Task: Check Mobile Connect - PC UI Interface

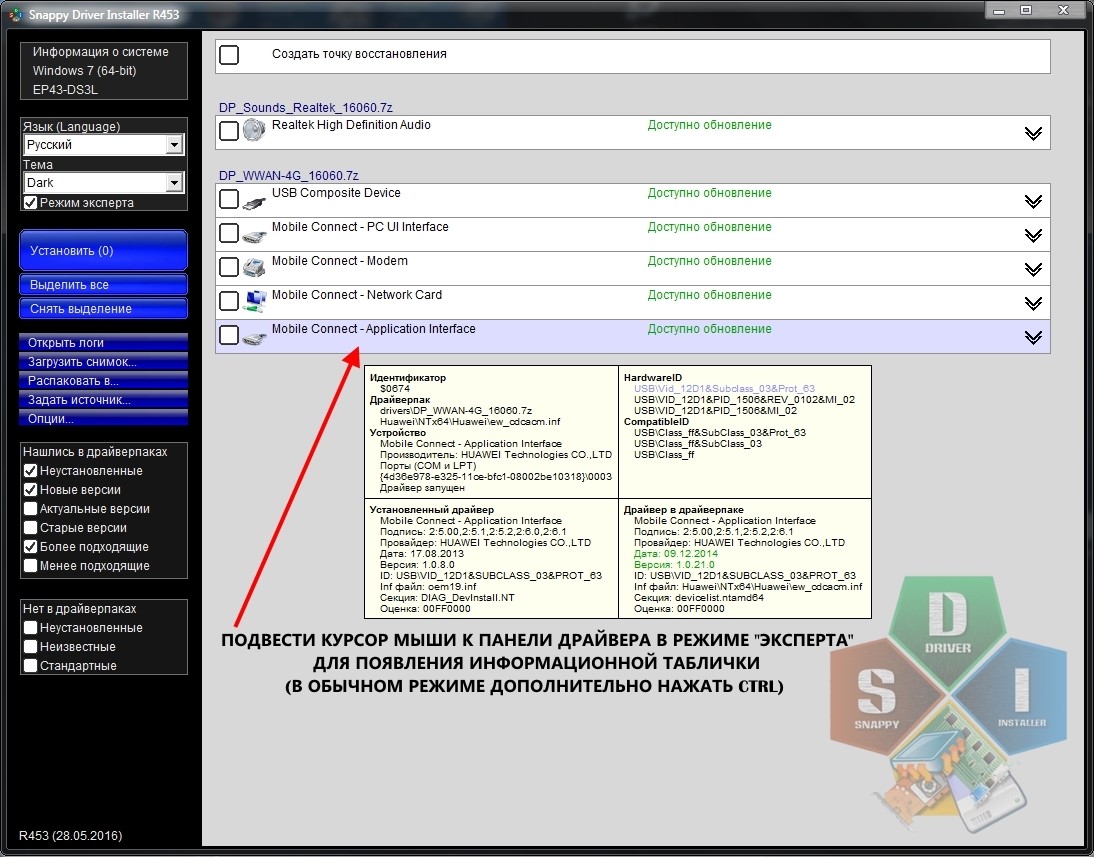Action: coord(229,232)
